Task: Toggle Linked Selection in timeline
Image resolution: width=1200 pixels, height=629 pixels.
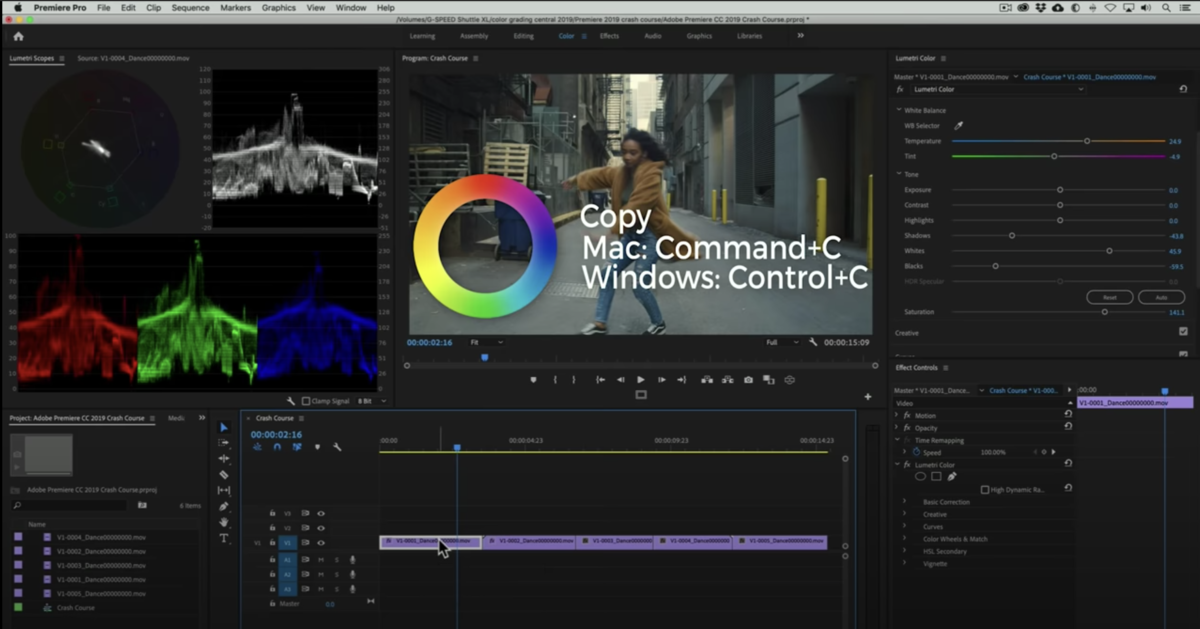Action: point(297,447)
